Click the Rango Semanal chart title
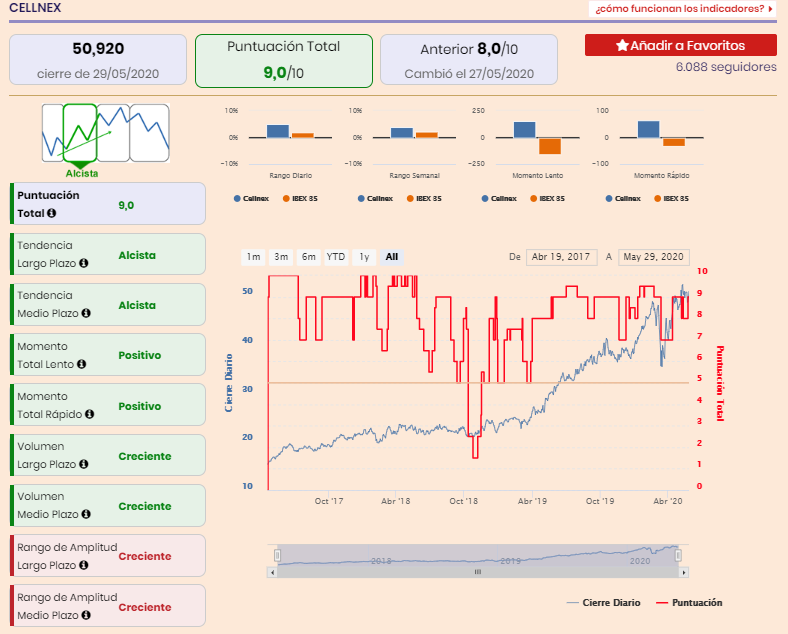 pos(415,175)
